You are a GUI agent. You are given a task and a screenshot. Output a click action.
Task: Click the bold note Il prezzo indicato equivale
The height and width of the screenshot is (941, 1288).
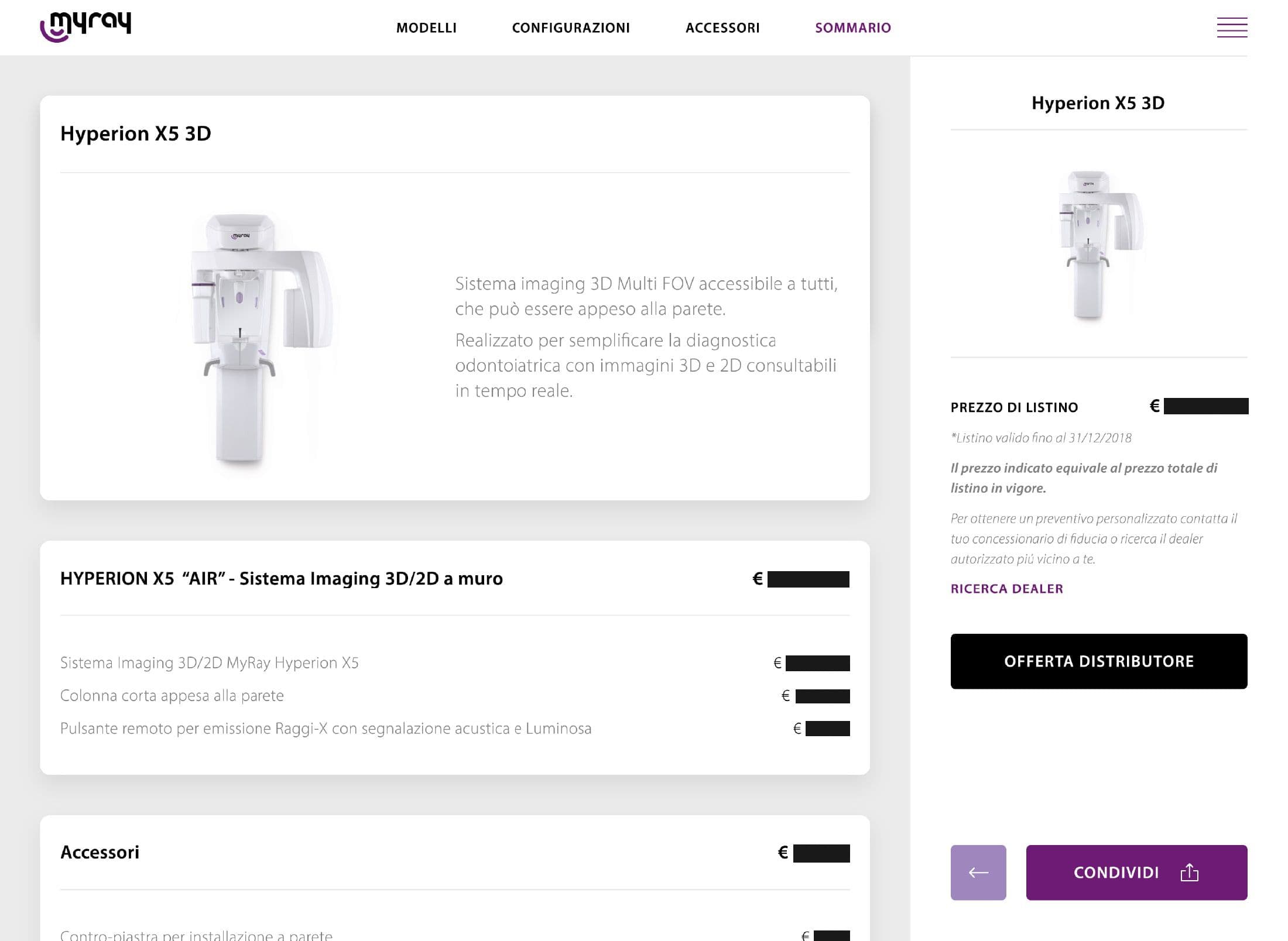pos(1084,478)
